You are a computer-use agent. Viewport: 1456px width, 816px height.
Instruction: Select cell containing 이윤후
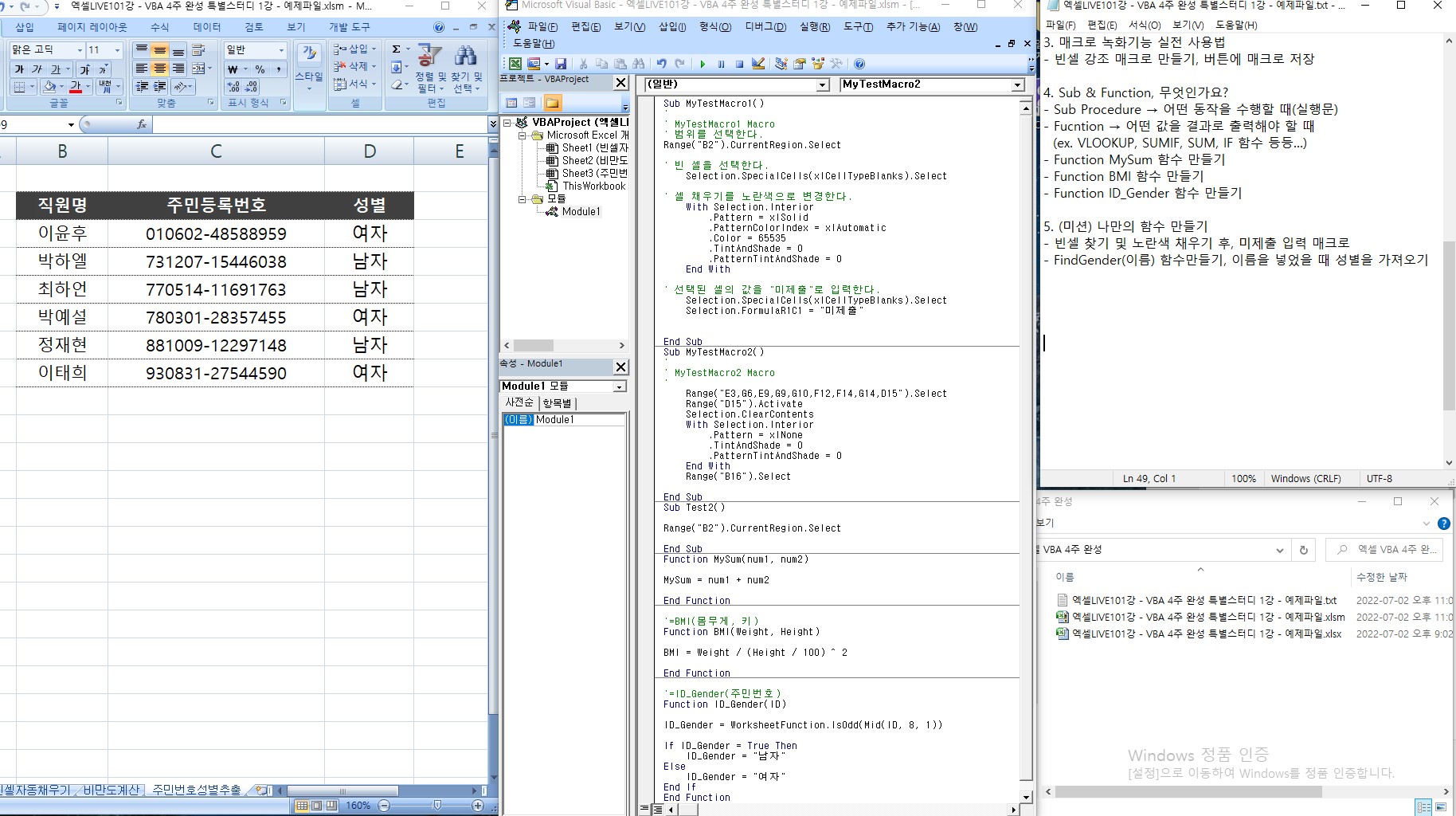[62, 233]
